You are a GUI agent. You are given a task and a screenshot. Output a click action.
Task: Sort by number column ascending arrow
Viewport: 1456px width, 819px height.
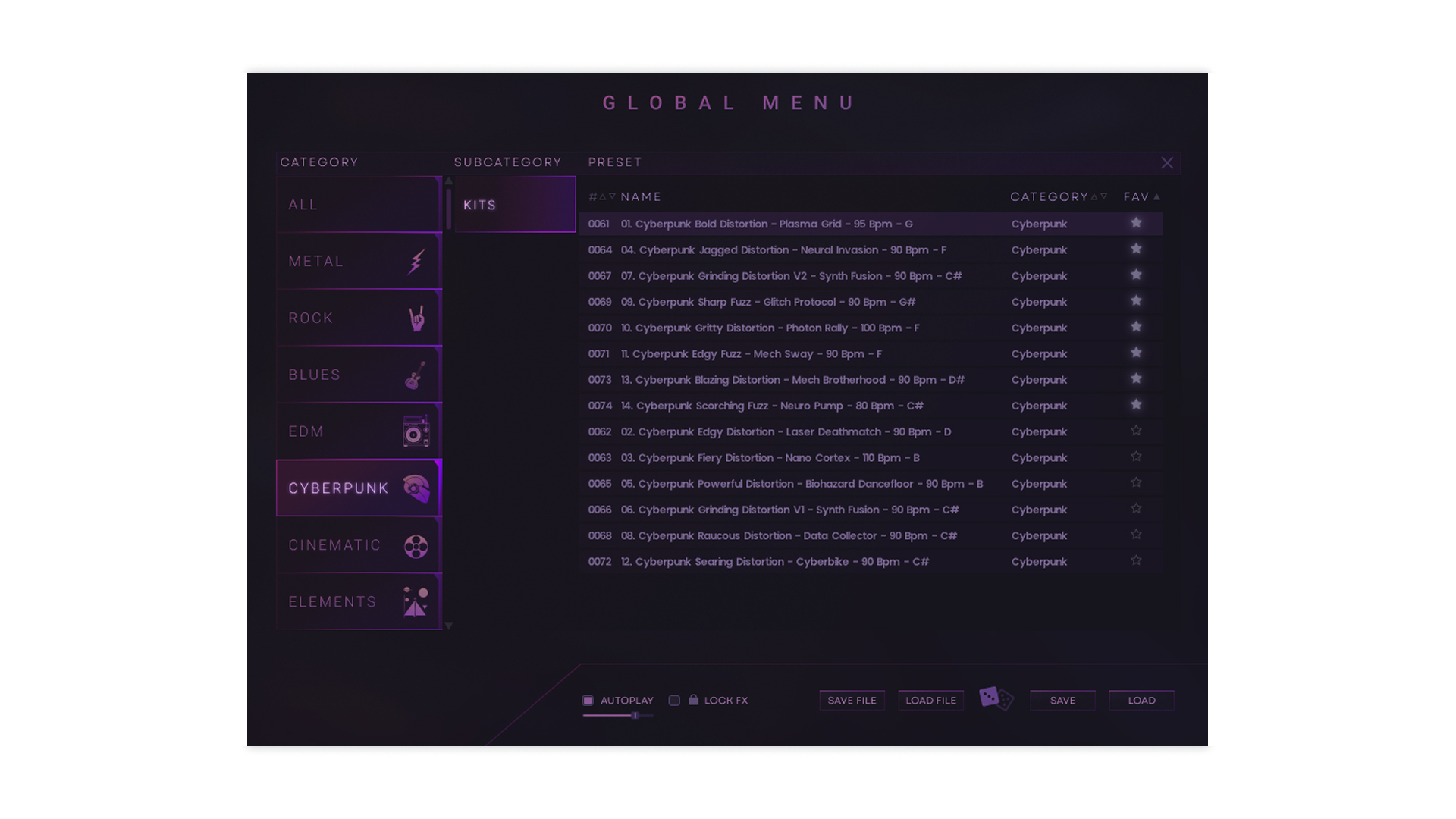coord(603,196)
